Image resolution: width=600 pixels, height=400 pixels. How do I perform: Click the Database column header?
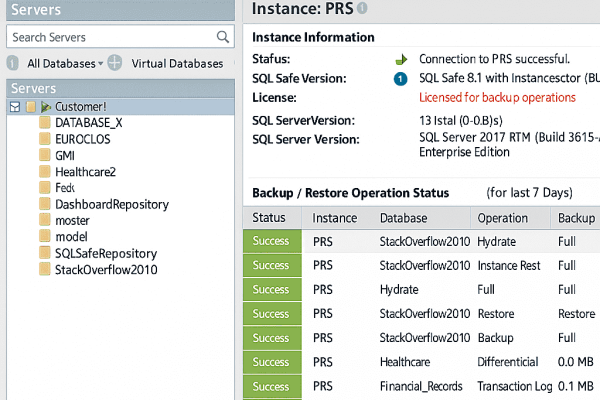(x=406, y=218)
